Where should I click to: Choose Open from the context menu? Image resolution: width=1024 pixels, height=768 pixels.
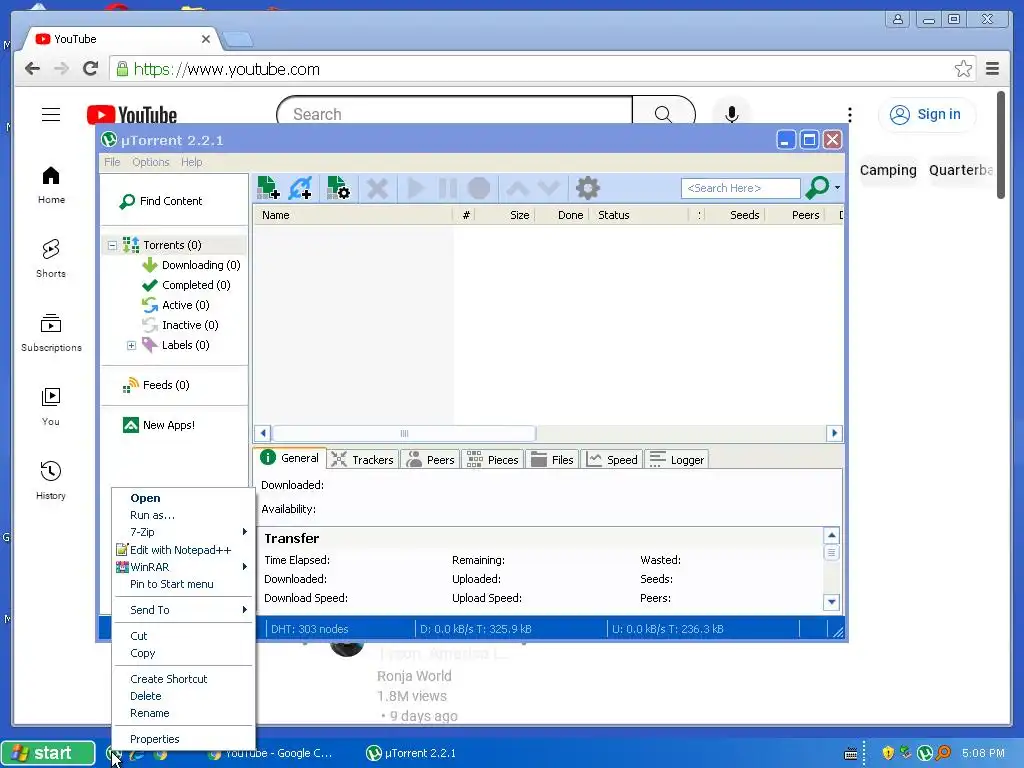[x=183, y=498]
